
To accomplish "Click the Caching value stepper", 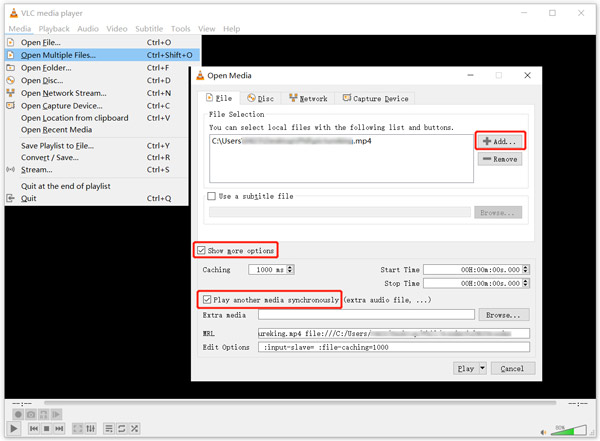I will [x=290, y=270].
